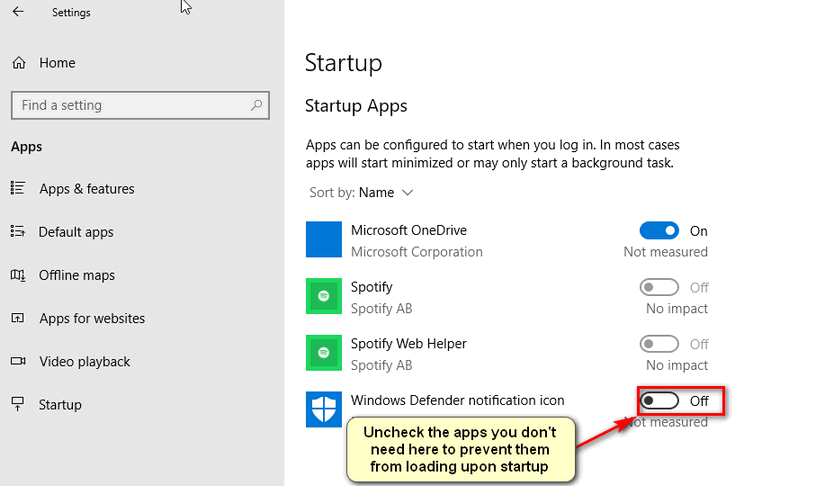Screen dimensions: 816x486
Task: Enable the Spotify startup toggle
Action: tap(659, 287)
